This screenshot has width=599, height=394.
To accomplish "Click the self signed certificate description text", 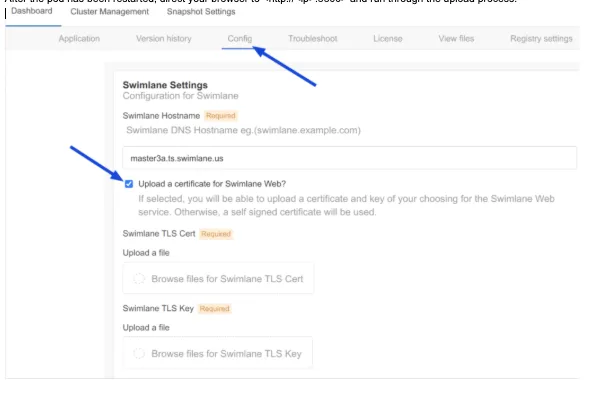I will coord(346,205).
